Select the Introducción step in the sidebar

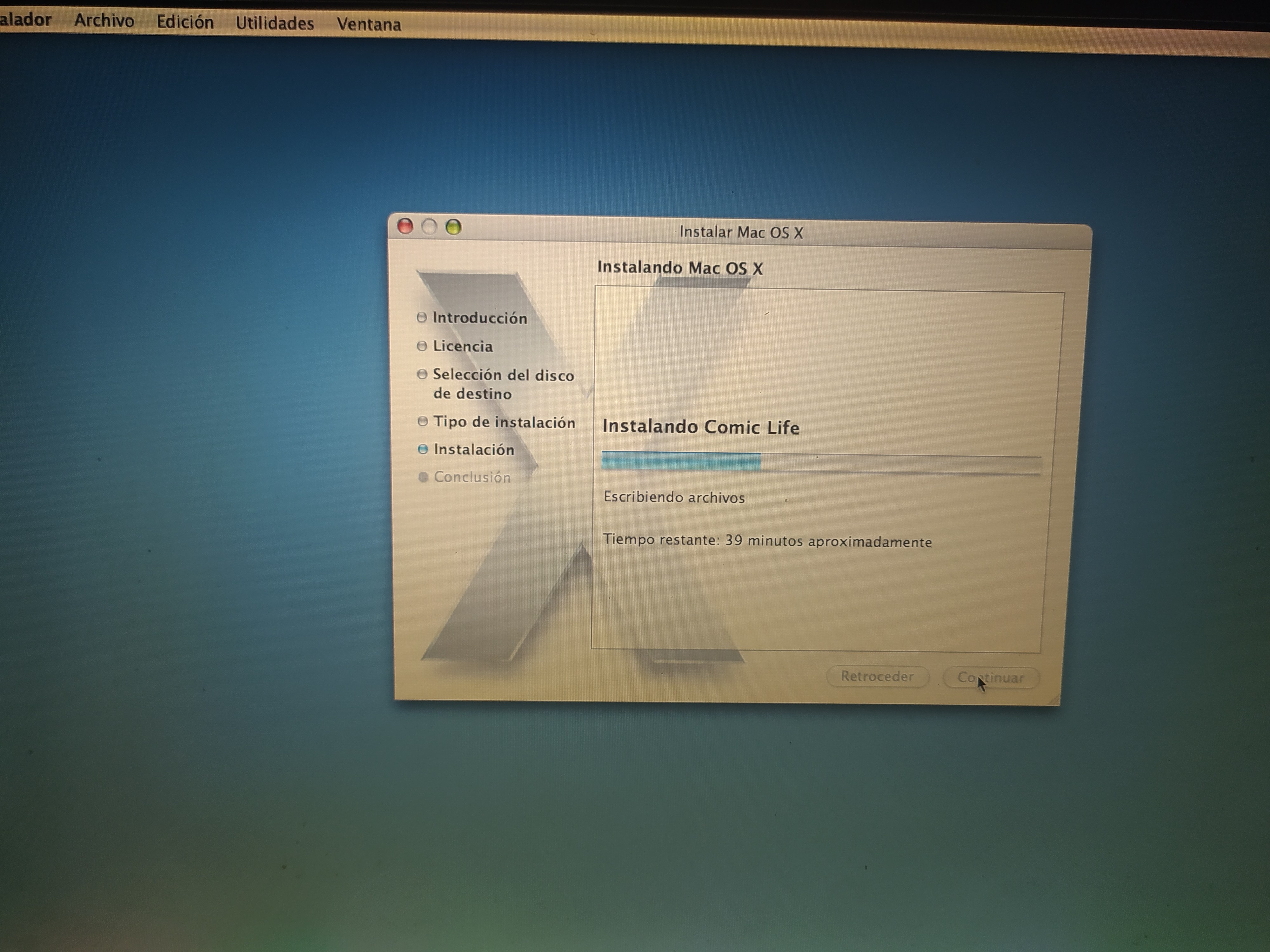pos(480,318)
